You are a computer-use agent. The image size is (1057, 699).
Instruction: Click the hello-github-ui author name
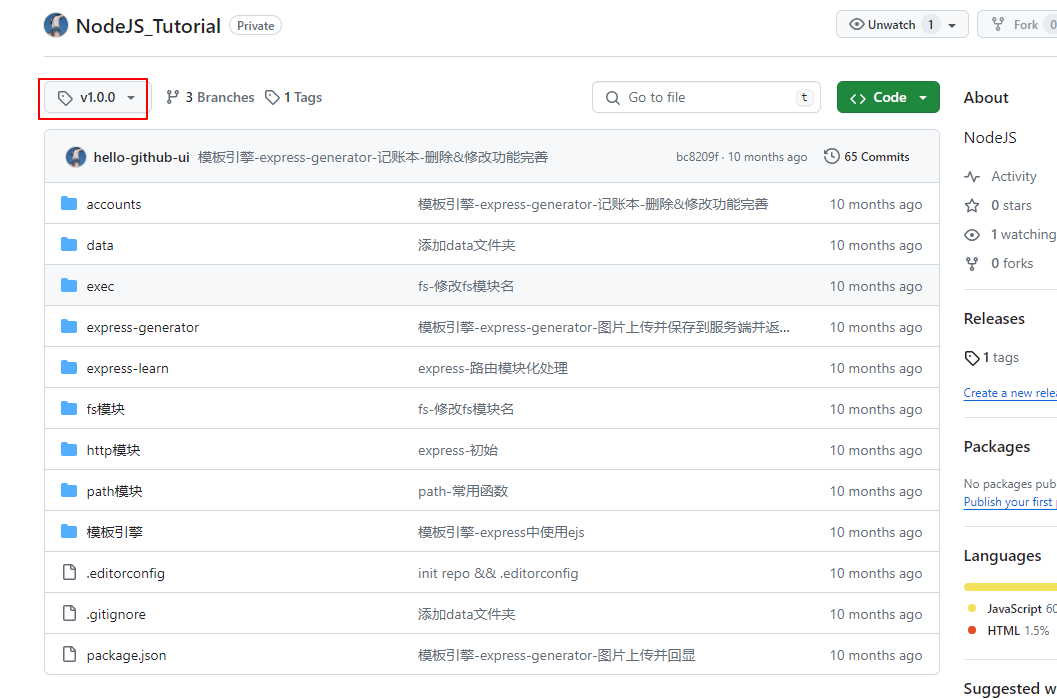click(142, 157)
